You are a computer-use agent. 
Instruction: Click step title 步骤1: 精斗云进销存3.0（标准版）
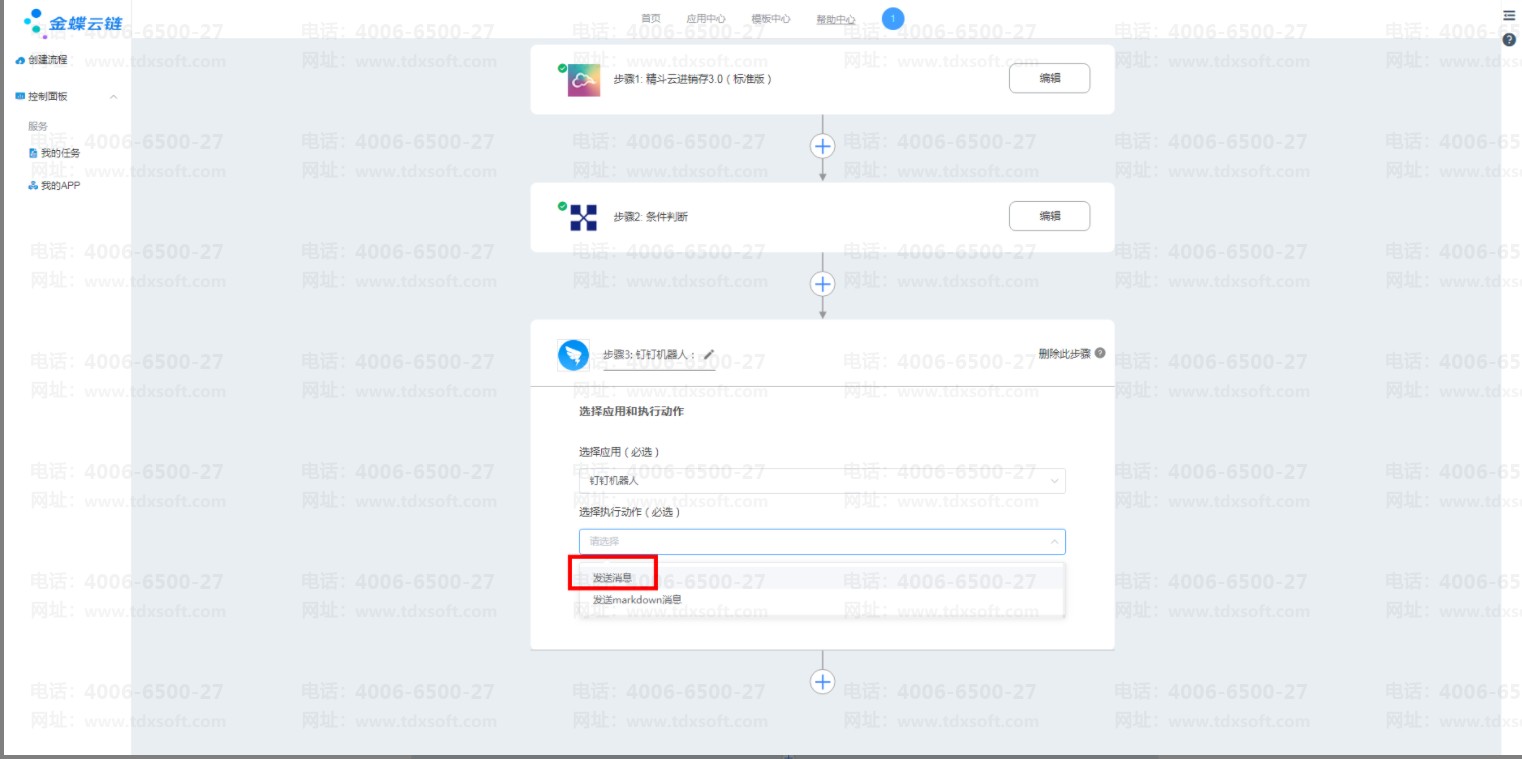[x=693, y=79]
